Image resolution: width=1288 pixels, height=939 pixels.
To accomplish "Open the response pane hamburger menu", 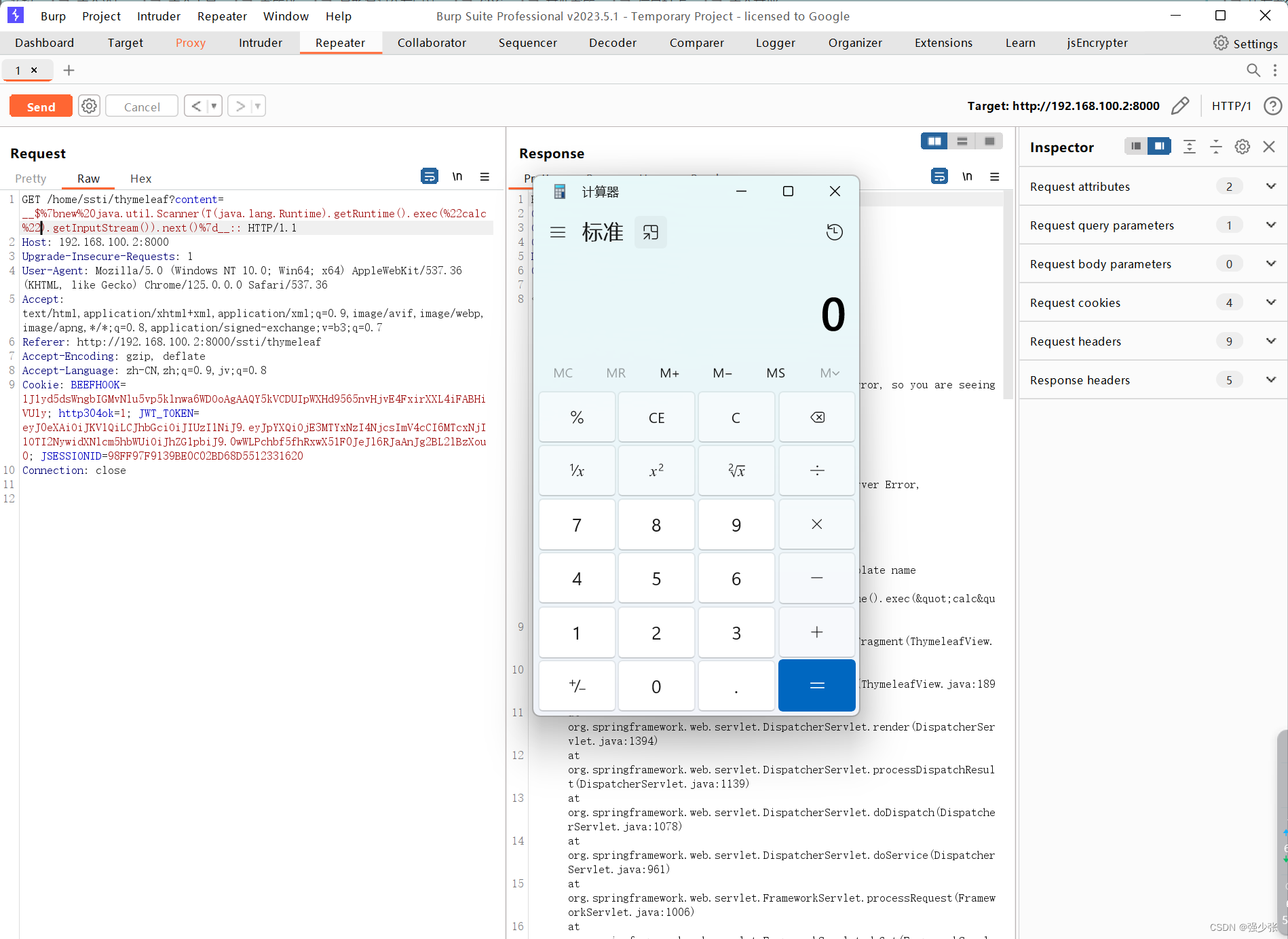I will pos(995,177).
